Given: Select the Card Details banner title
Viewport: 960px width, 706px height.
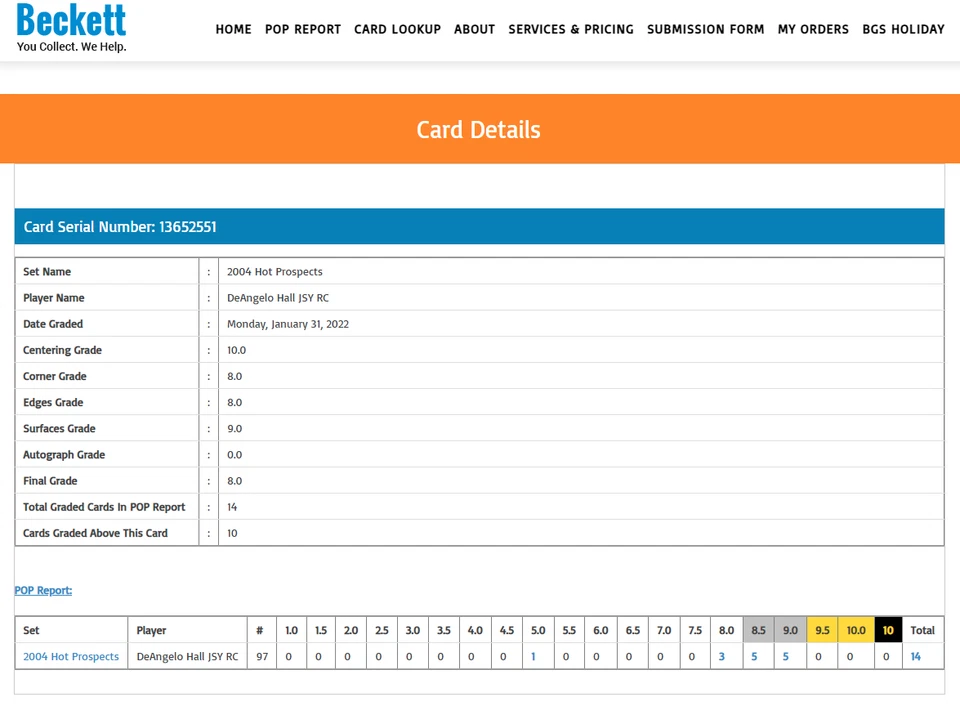Looking at the screenshot, I should point(479,130).
